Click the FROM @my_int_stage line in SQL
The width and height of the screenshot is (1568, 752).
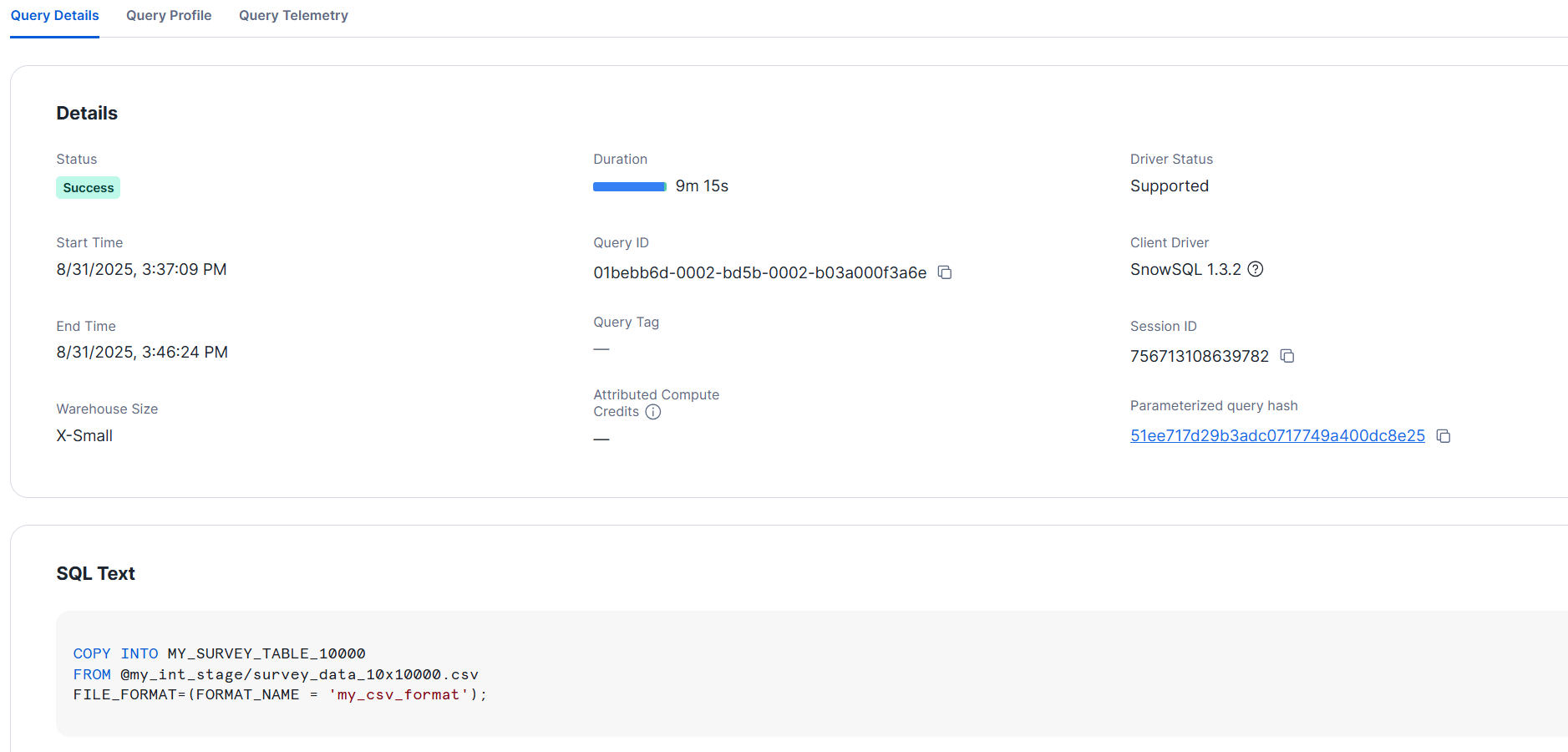pyautogui.click(x=276, y=674)
